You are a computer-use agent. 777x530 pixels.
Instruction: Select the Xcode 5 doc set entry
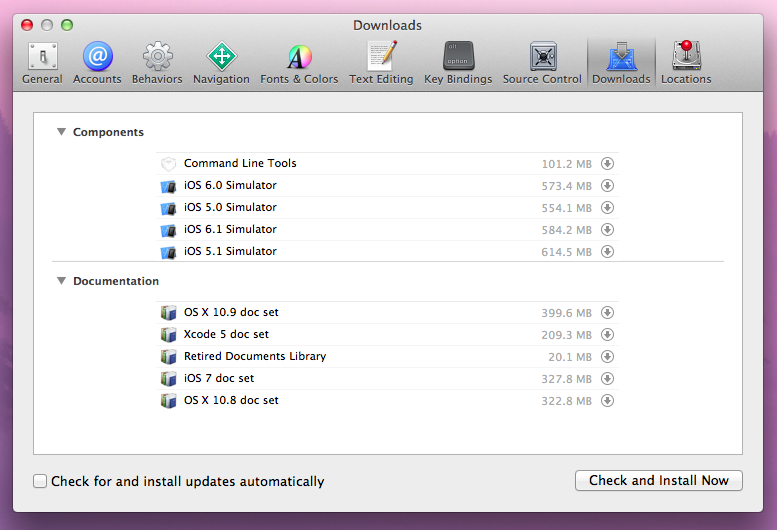coord(226,334)
